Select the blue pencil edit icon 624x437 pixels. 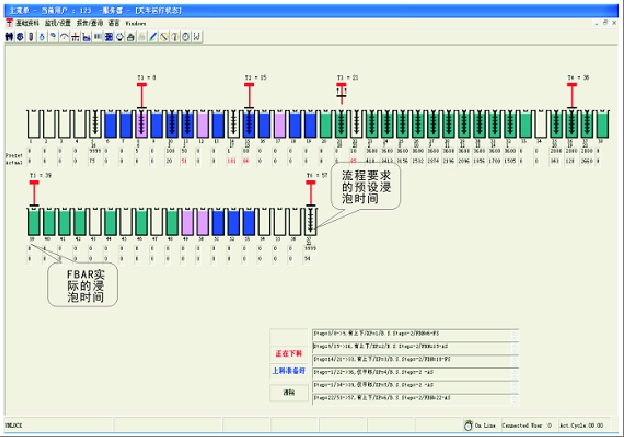point(152,37)
